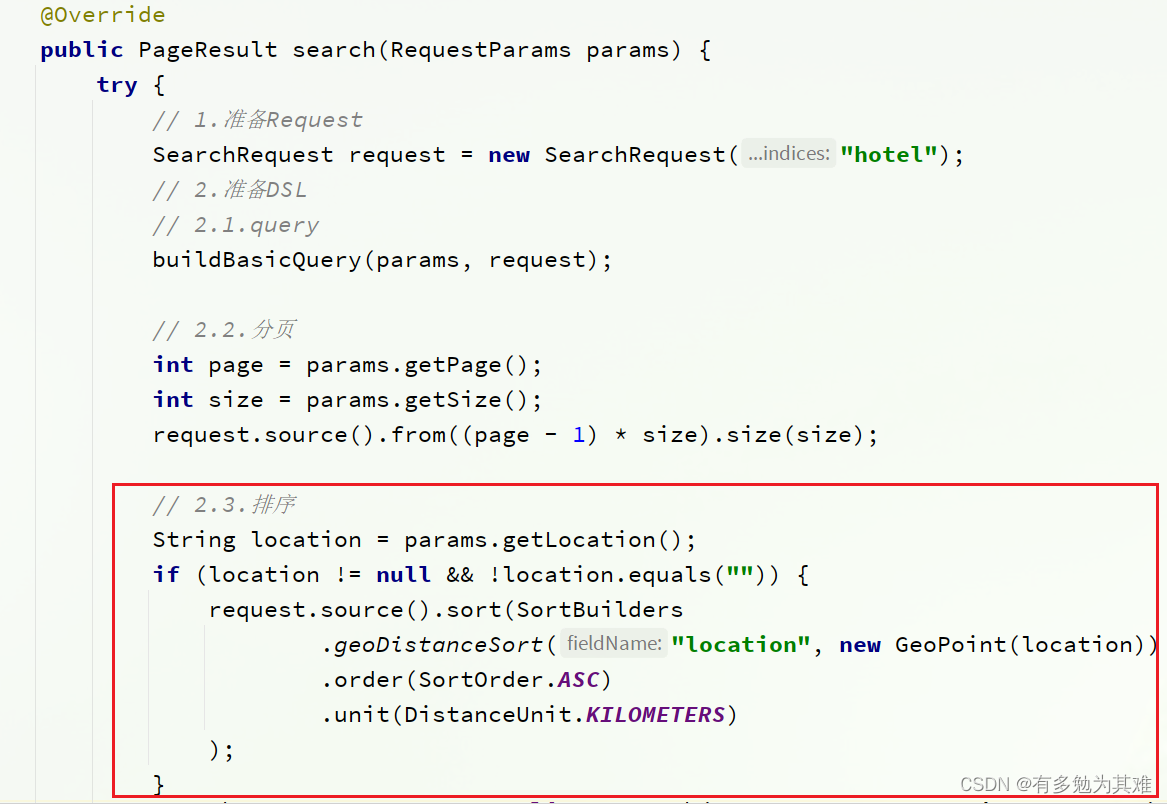Click the 'fieldName:' parameter hint

click(614, 643)
